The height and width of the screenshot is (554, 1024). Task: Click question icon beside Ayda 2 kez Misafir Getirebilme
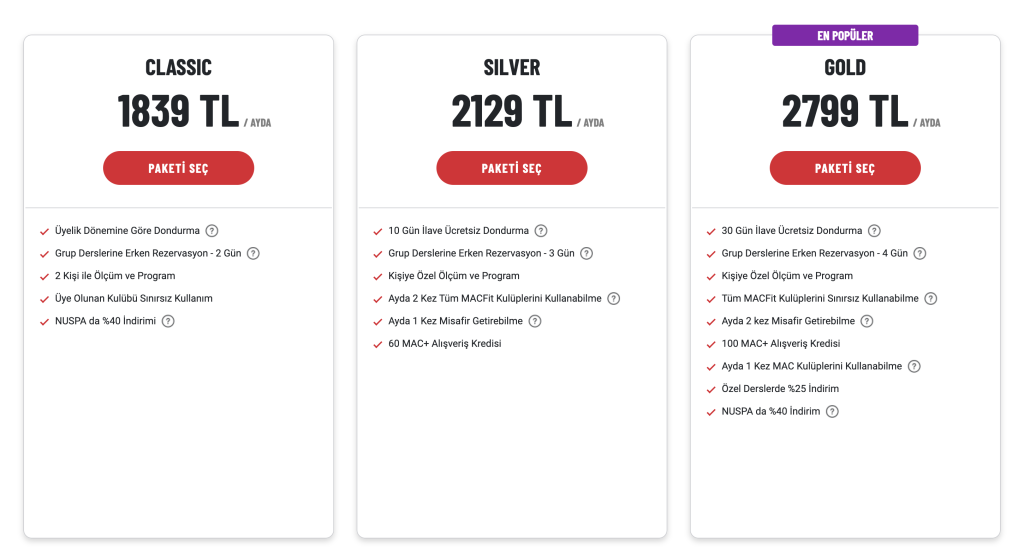867,321
